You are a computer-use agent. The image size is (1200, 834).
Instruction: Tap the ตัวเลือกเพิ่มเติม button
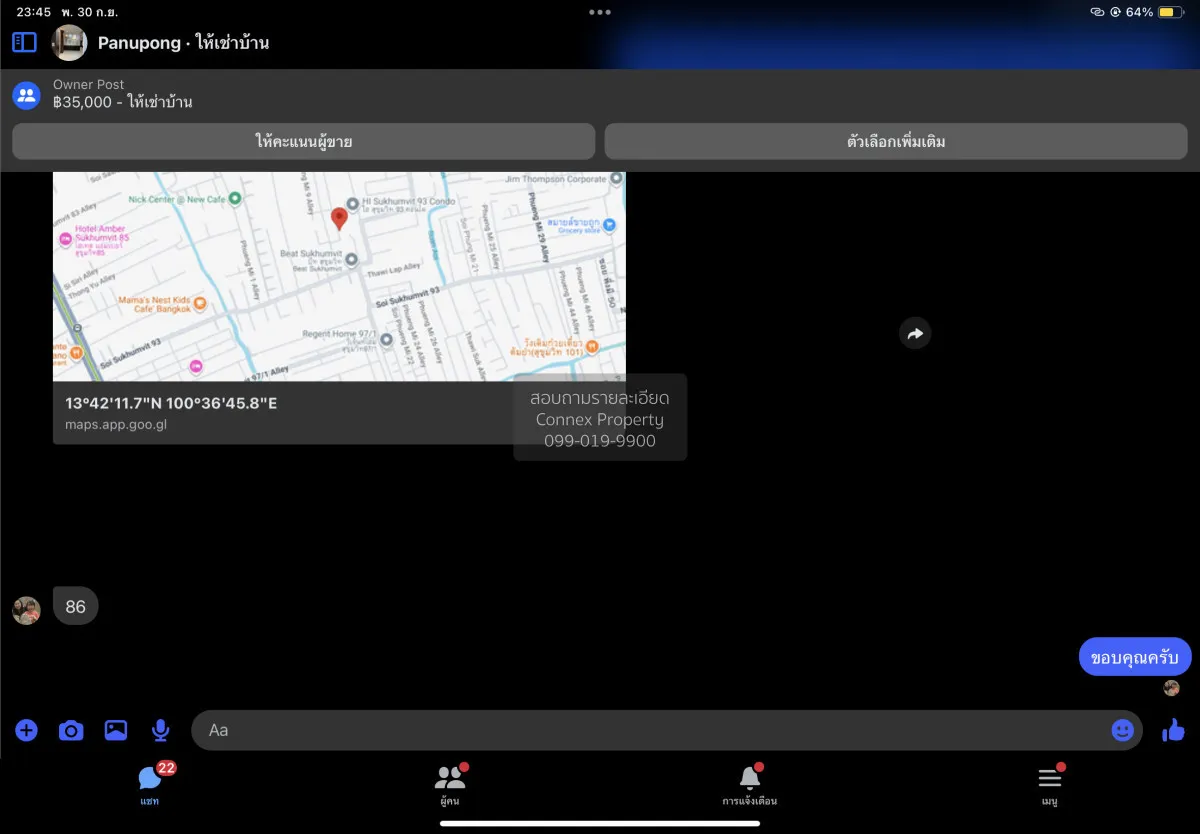pos(896,141)
